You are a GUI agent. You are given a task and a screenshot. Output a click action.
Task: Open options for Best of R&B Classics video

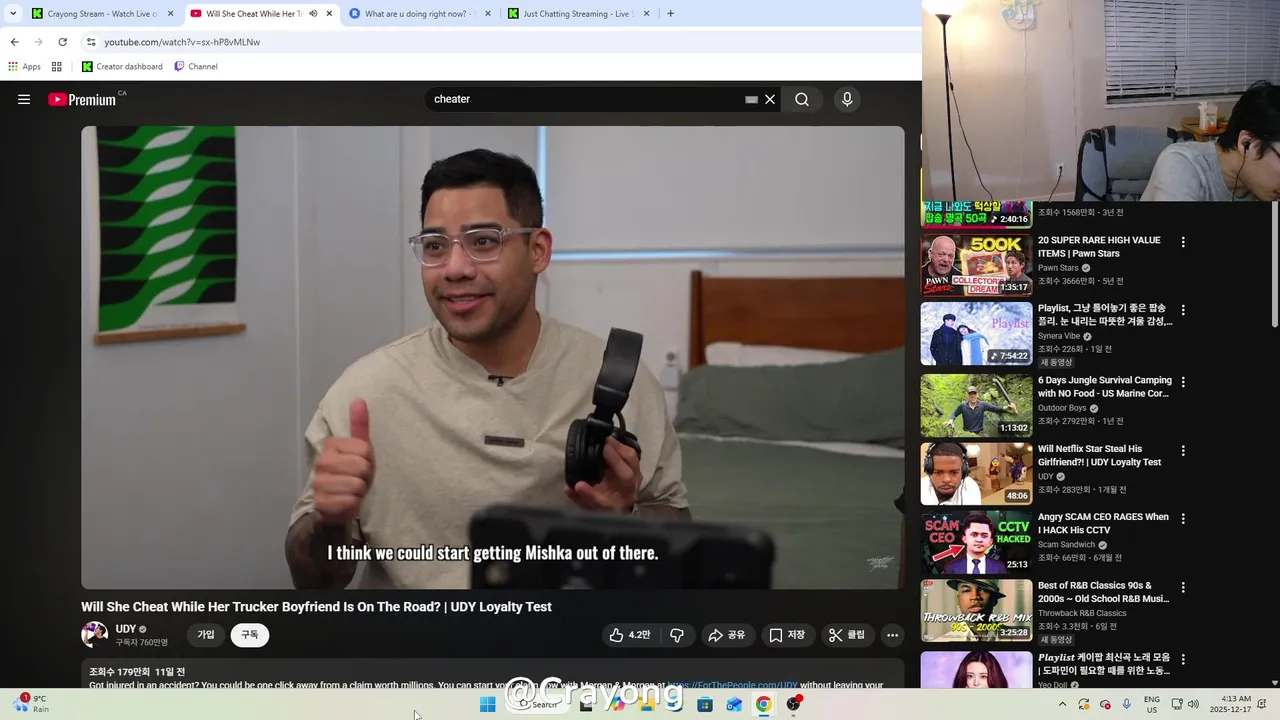click(x=1183, y=587)
